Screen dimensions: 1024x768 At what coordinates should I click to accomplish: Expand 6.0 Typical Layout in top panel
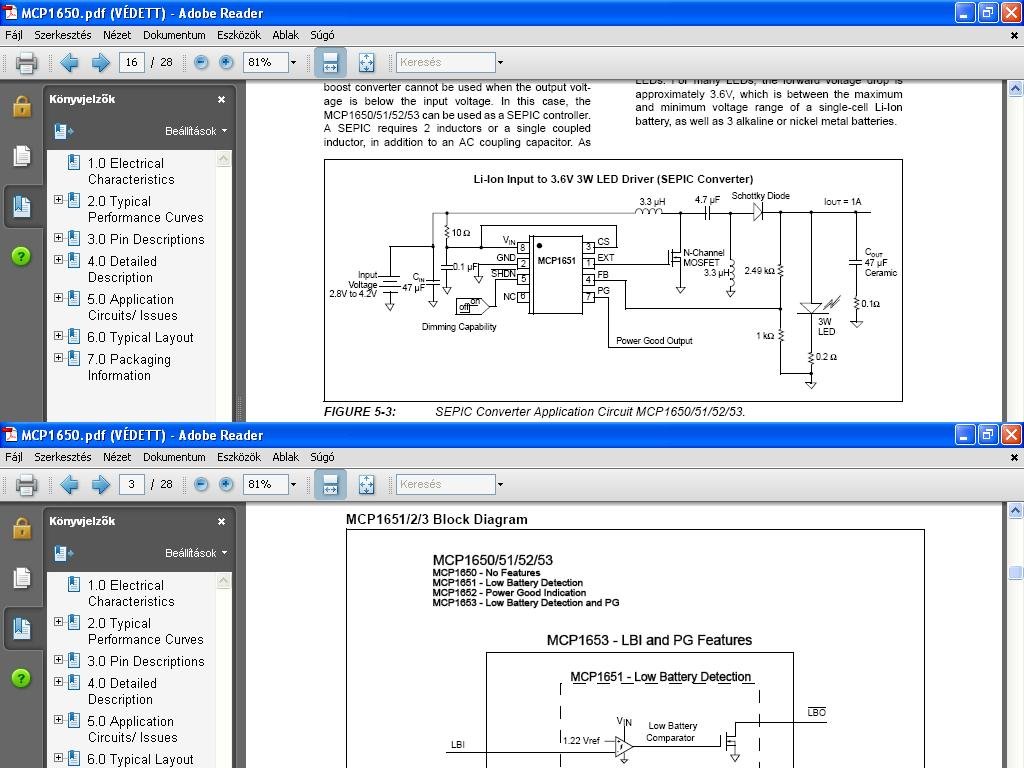[x=58, y=336]
